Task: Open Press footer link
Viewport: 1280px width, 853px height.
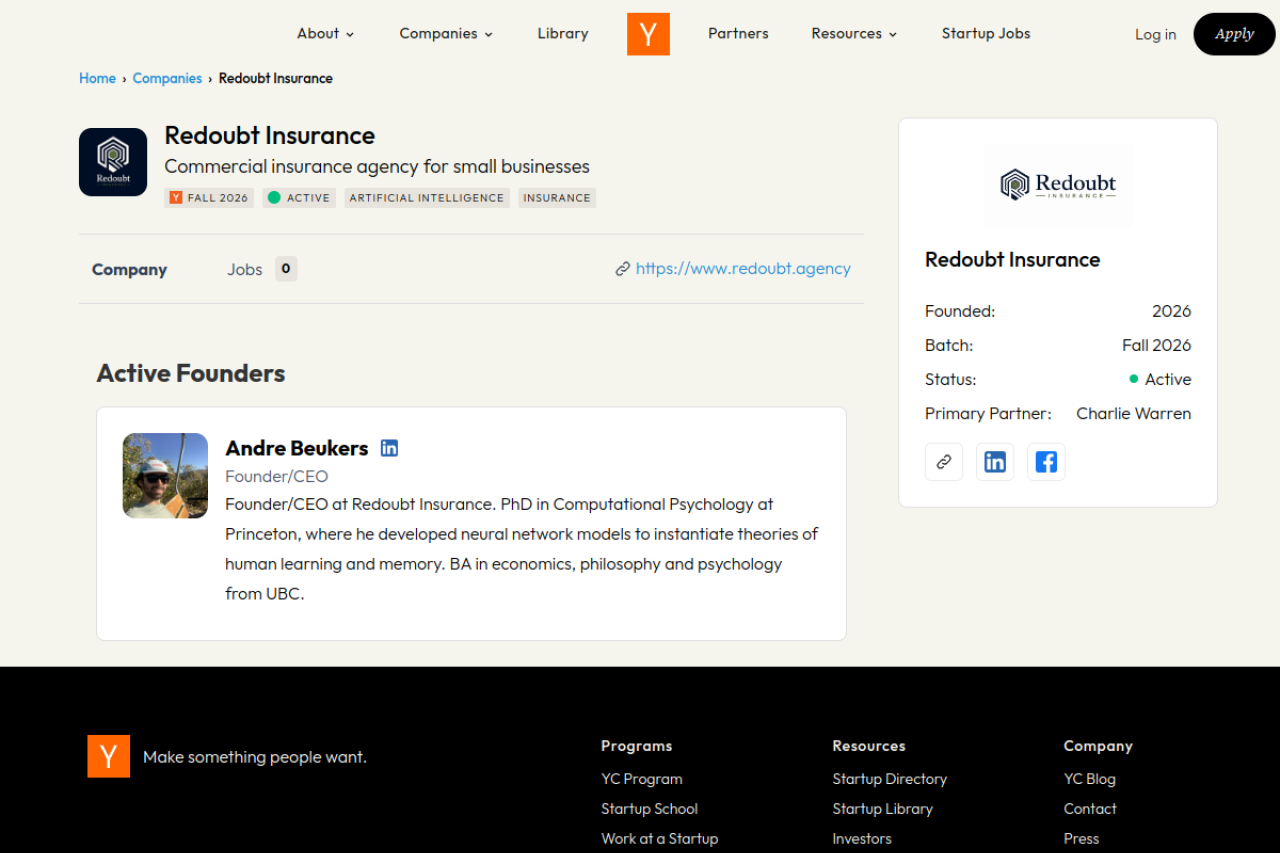Action: [x=1081, y=839]
